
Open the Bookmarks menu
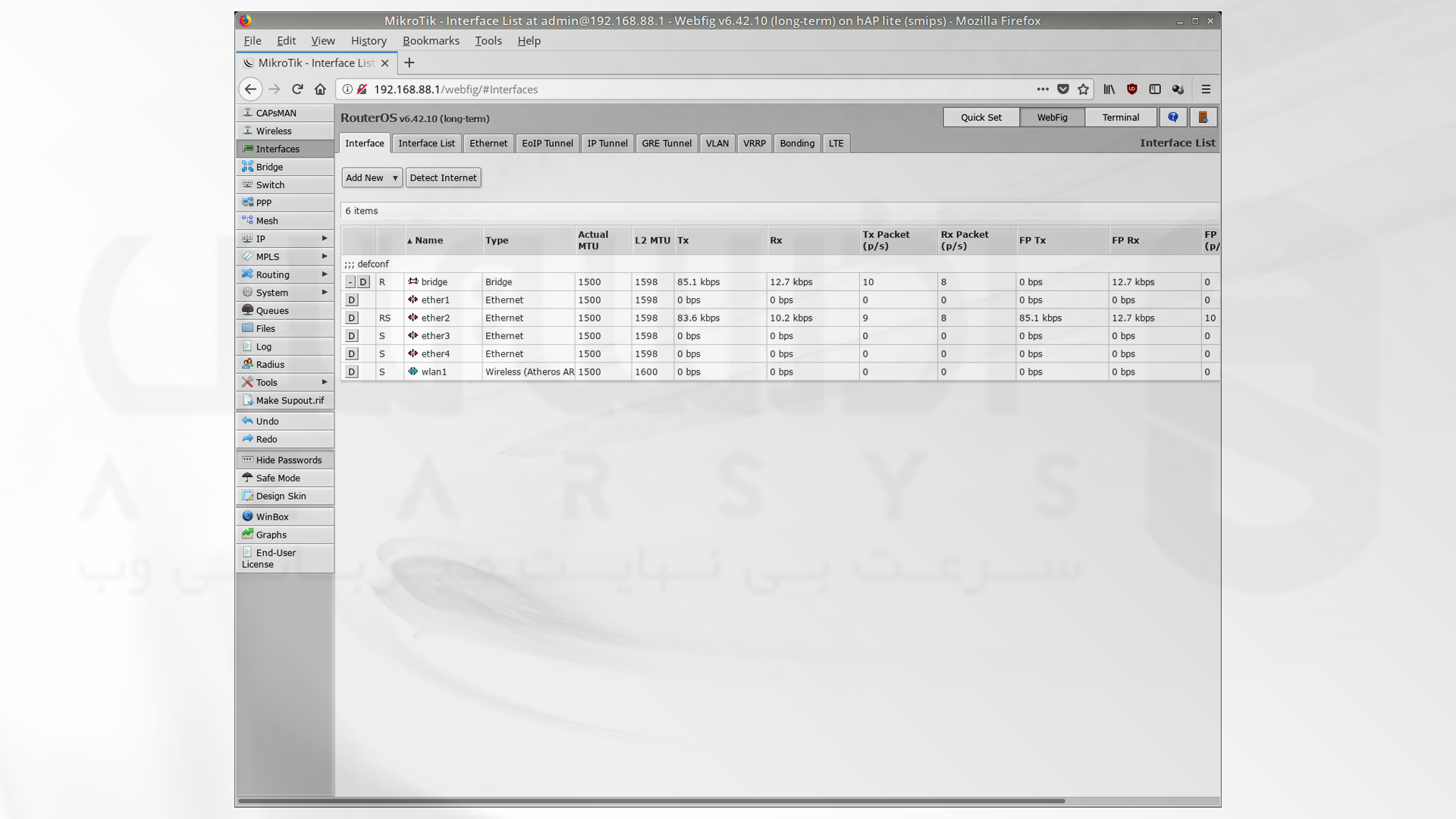coord(431,41)
